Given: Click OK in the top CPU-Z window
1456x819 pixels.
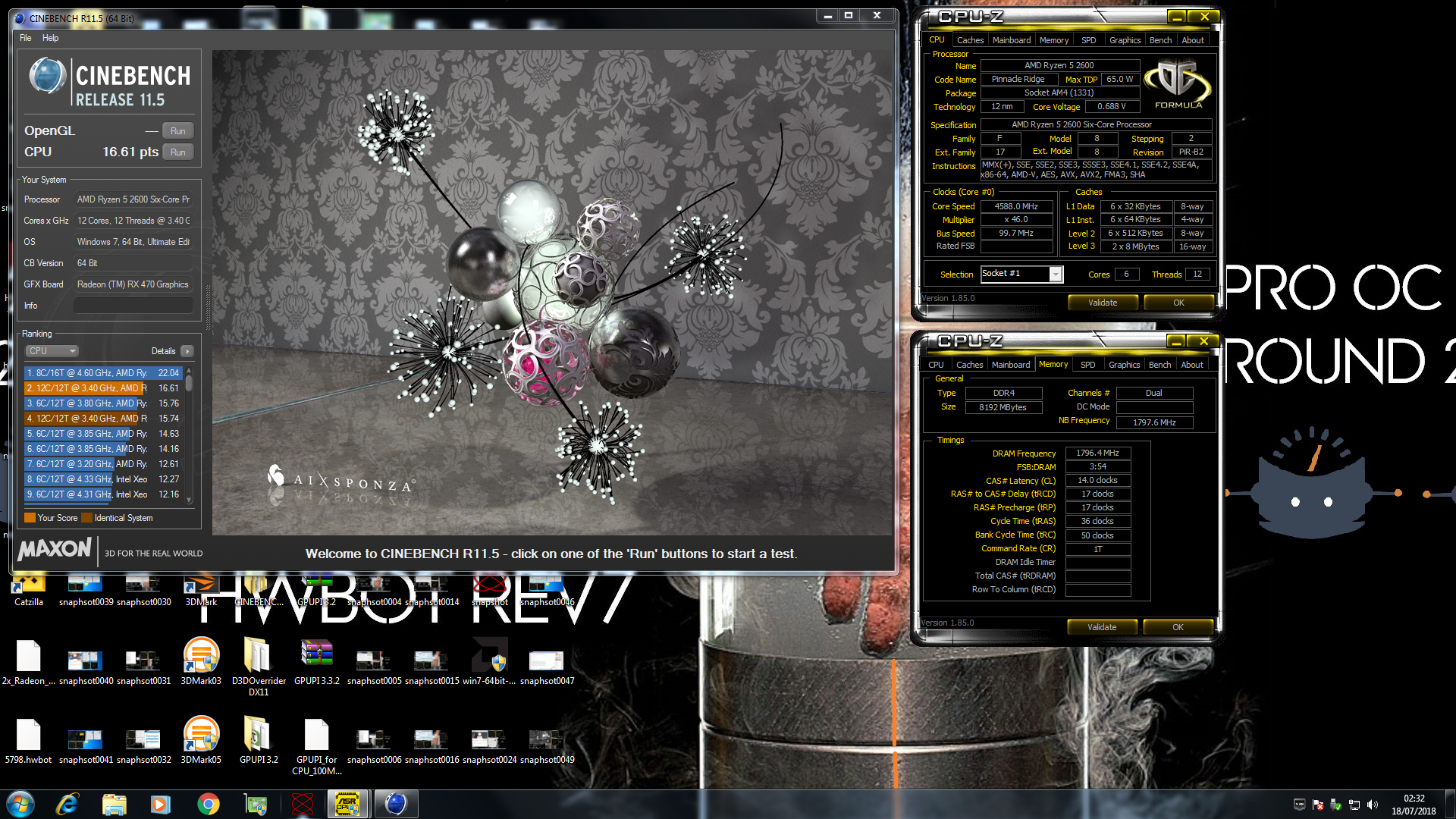Looking at the screenshot, I should click(x=1178, y=303).
